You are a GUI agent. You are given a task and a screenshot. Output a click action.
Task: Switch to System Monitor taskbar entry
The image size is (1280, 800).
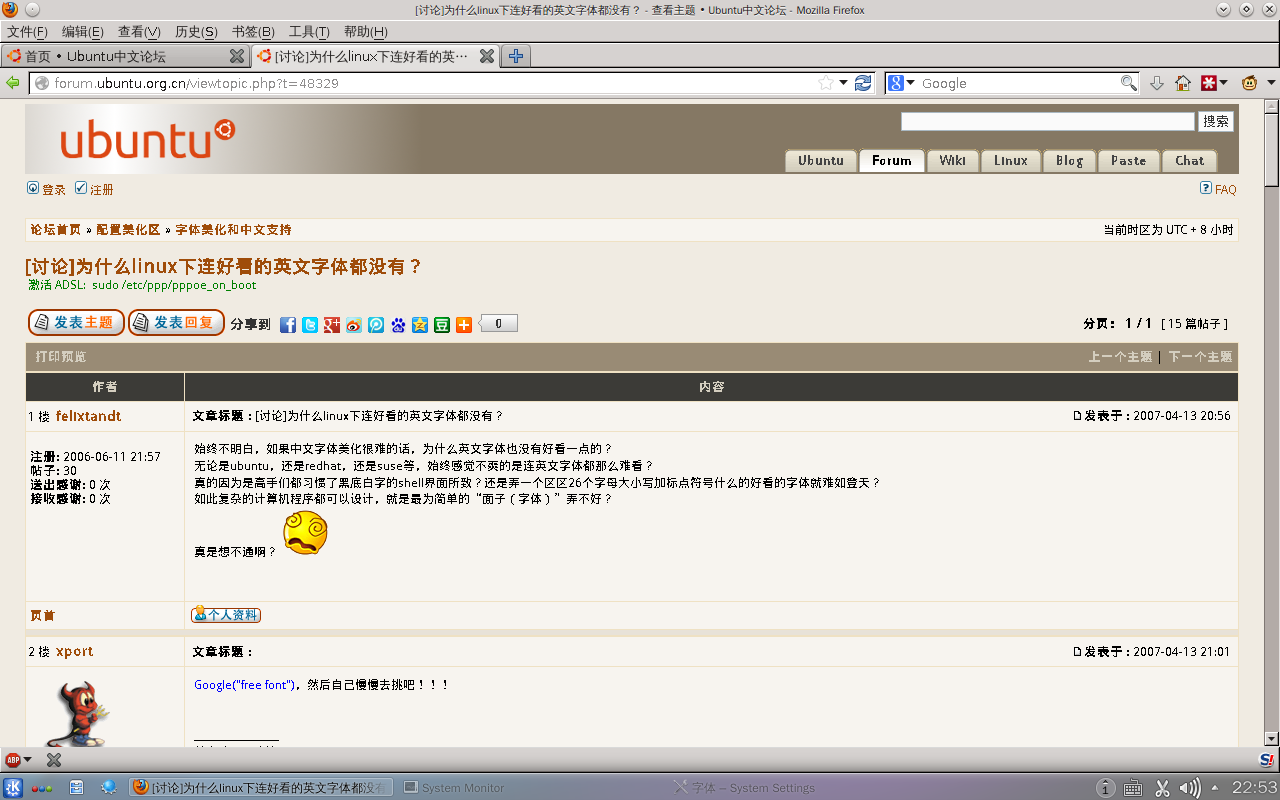454,788
